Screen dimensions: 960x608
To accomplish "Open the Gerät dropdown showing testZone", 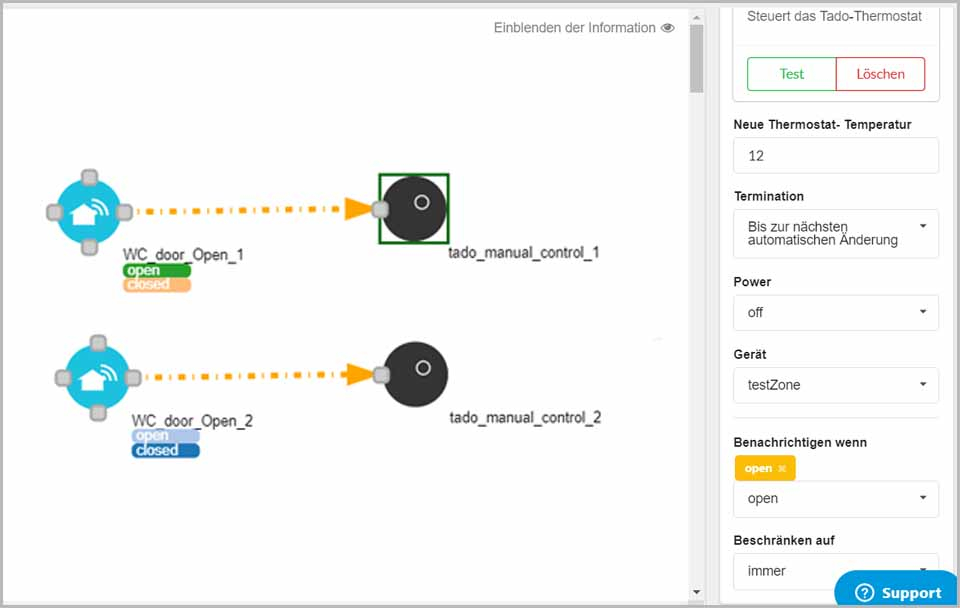I will pyautogui.click(x=836, y=385).
